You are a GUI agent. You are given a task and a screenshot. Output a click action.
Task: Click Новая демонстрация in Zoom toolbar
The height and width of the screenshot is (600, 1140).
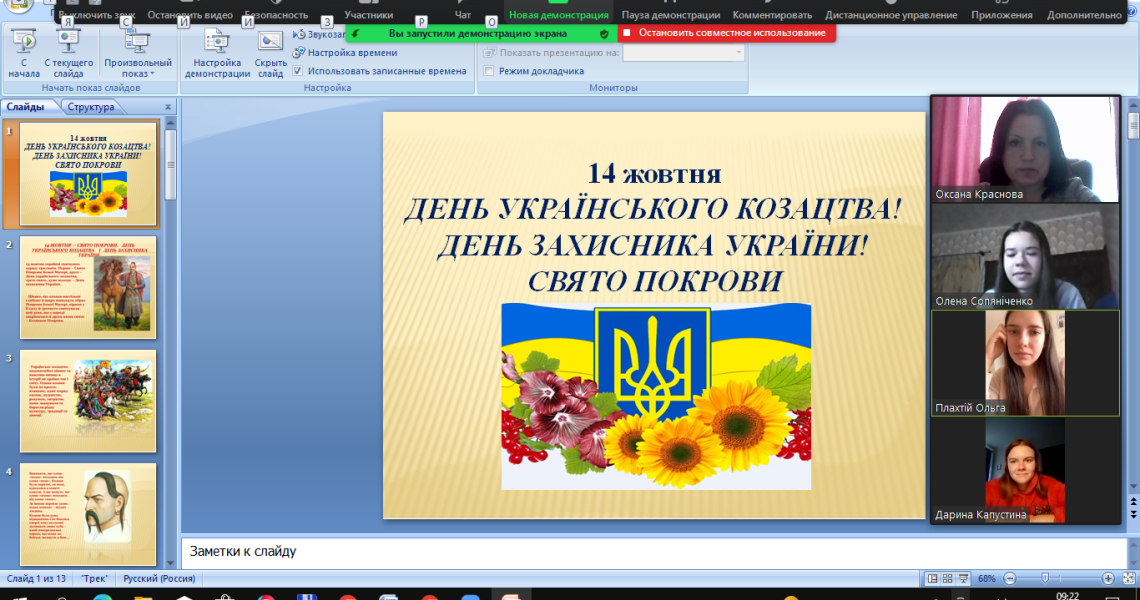(x=558, y=13)
